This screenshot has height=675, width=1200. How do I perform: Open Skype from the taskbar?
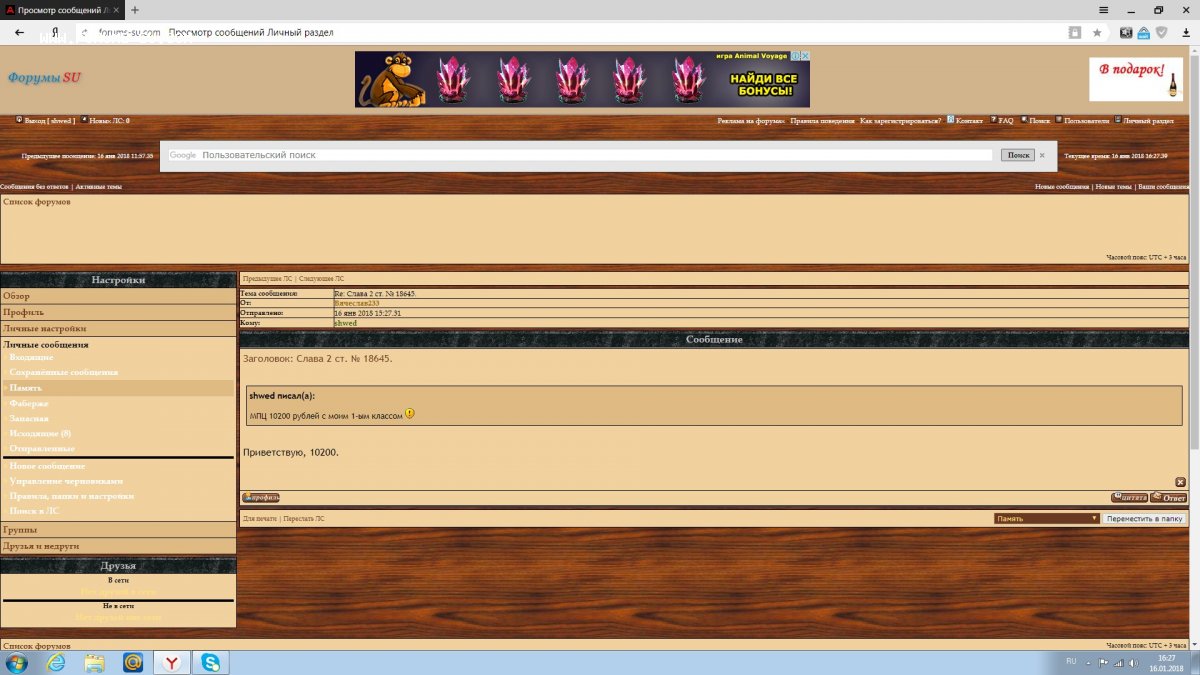pyautogui.click(x=211, y=662)
